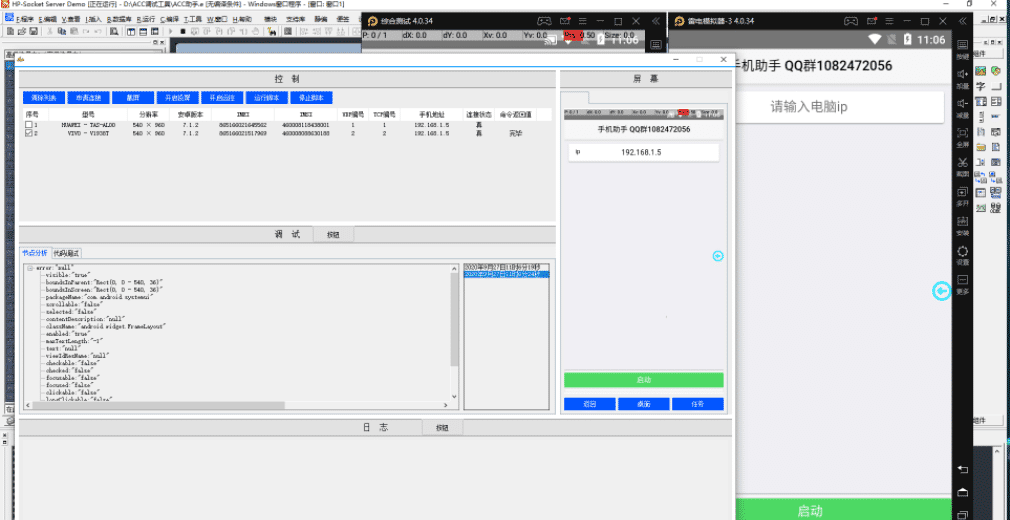Select the highlighted timestamp entry in the snapshot list
This screenshot has width=1010, height=520.
pyautogui.click(x=507, y=274)
